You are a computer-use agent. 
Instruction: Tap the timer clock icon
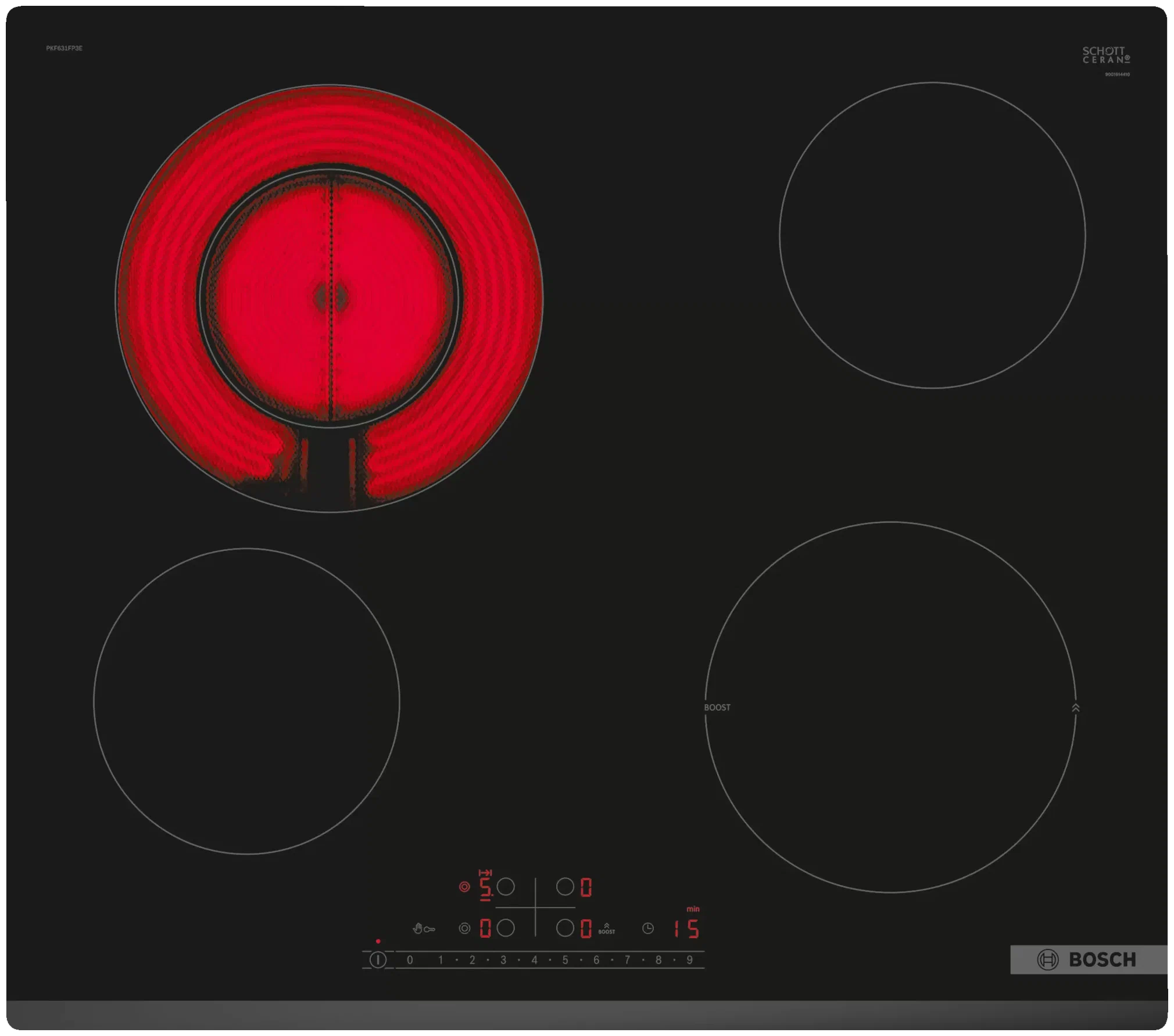[x=648, y=929]
